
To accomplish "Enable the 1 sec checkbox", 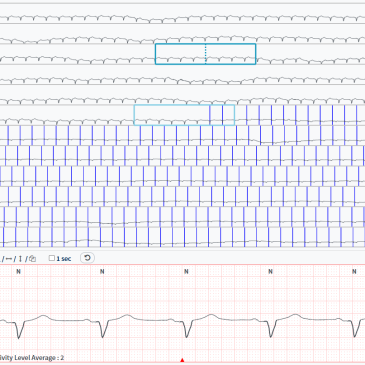I will [x=52, y=258].
